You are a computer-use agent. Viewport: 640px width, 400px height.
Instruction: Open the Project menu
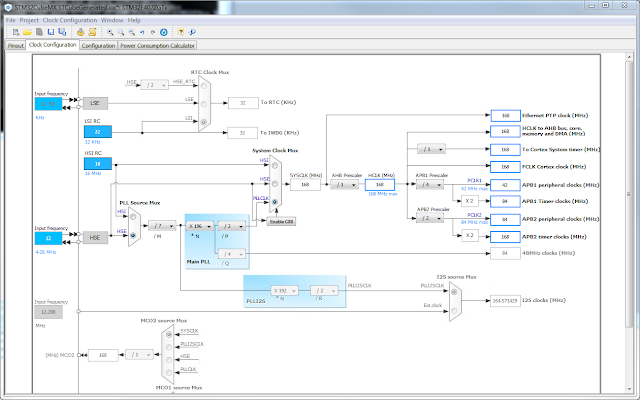[x=29, y=20]
